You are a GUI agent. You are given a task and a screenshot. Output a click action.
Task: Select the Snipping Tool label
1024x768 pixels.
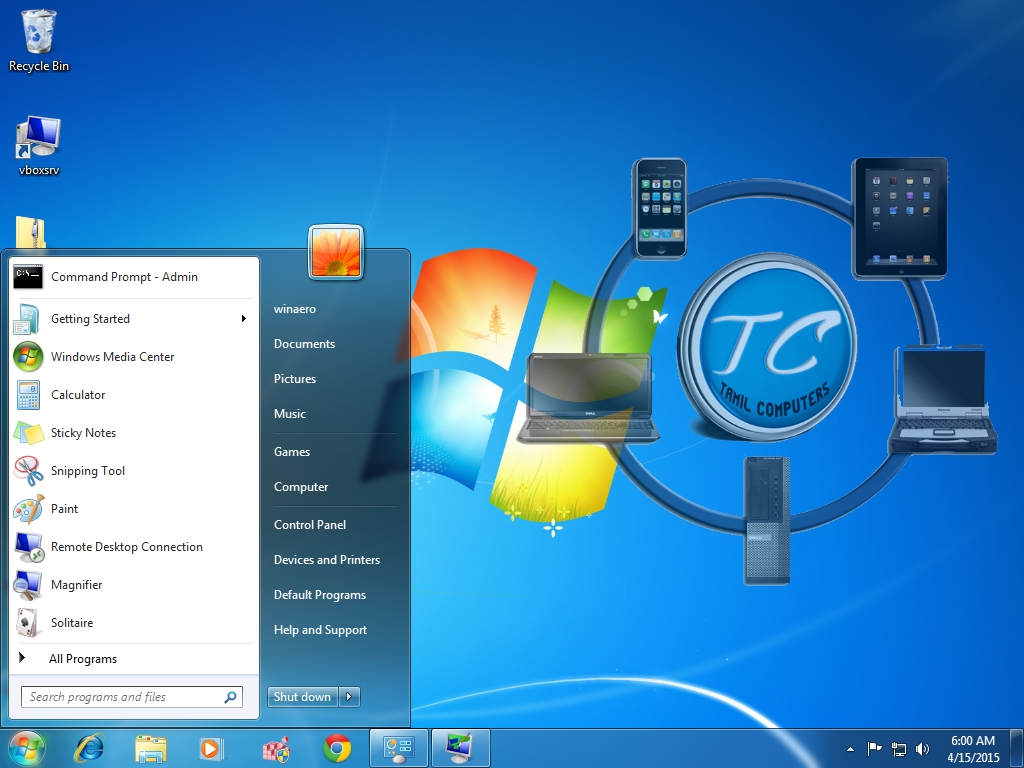coord(88,472)
